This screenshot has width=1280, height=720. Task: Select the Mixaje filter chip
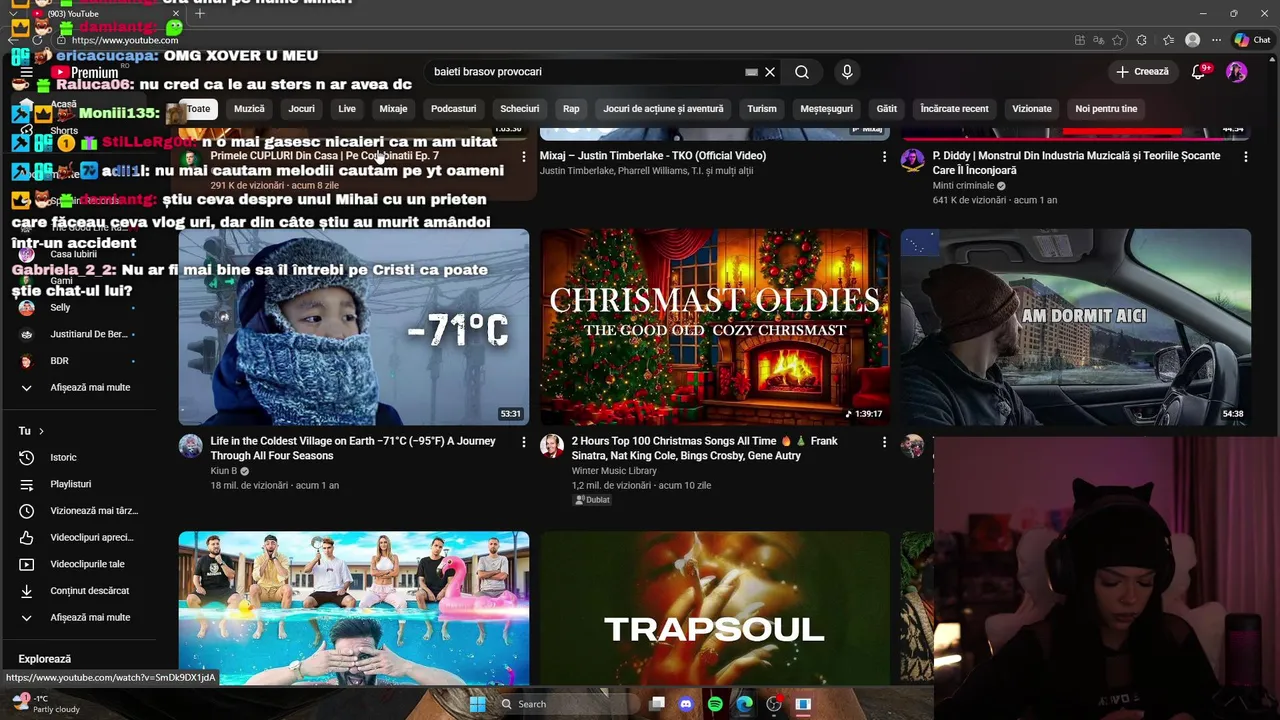coord(393,109)
